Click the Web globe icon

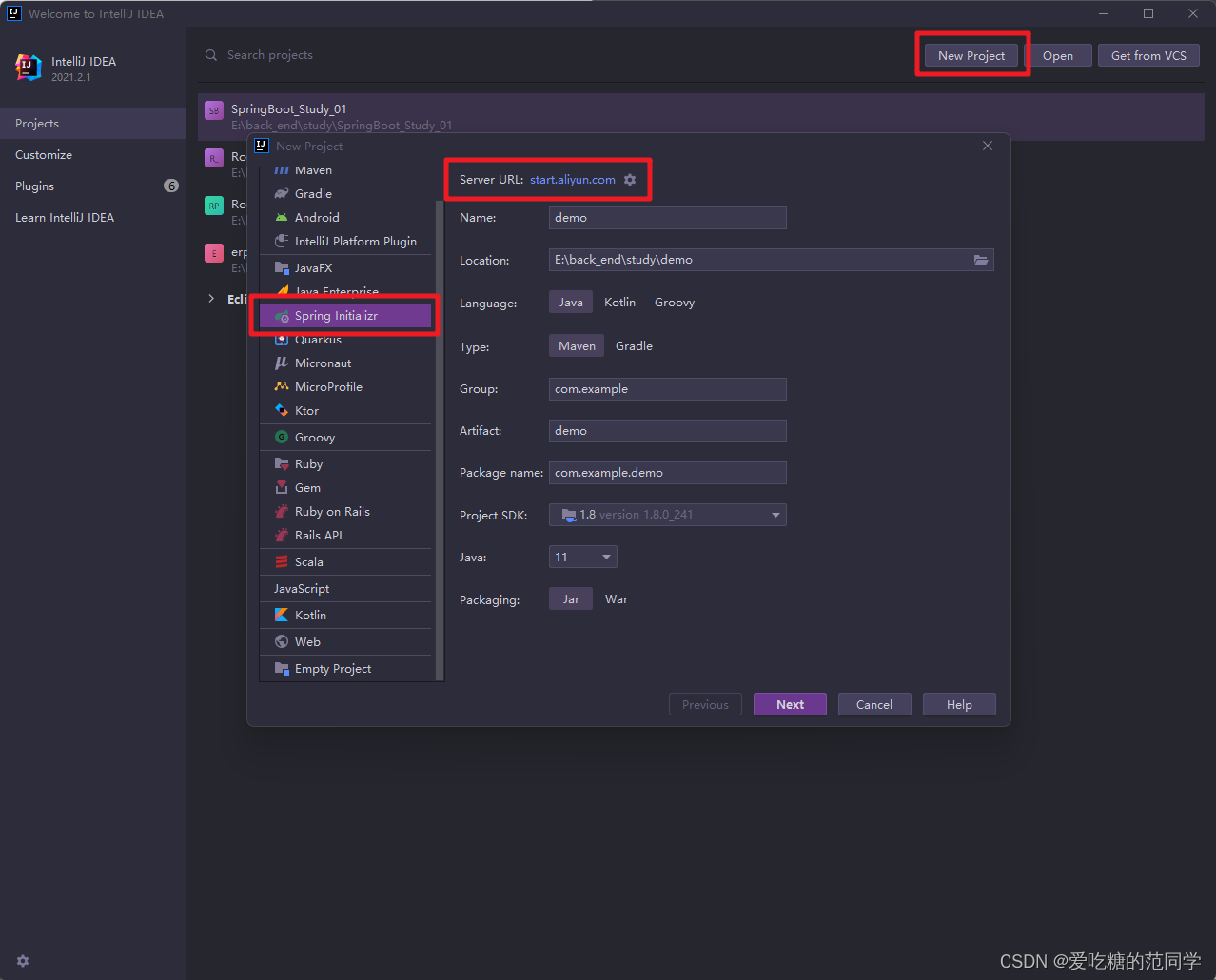(x=282, y=642)
